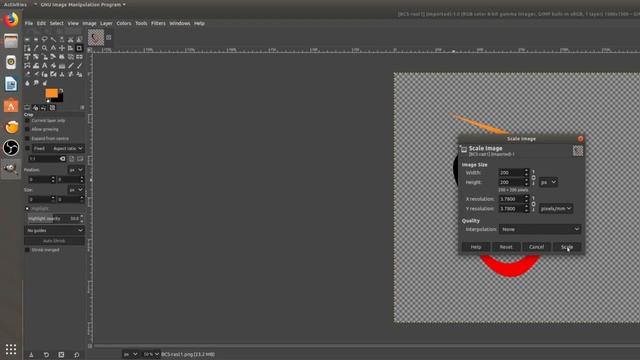This screenshot has width=640, height=360.
Task: Reset colors to default black and white
Action: [48, 101]
